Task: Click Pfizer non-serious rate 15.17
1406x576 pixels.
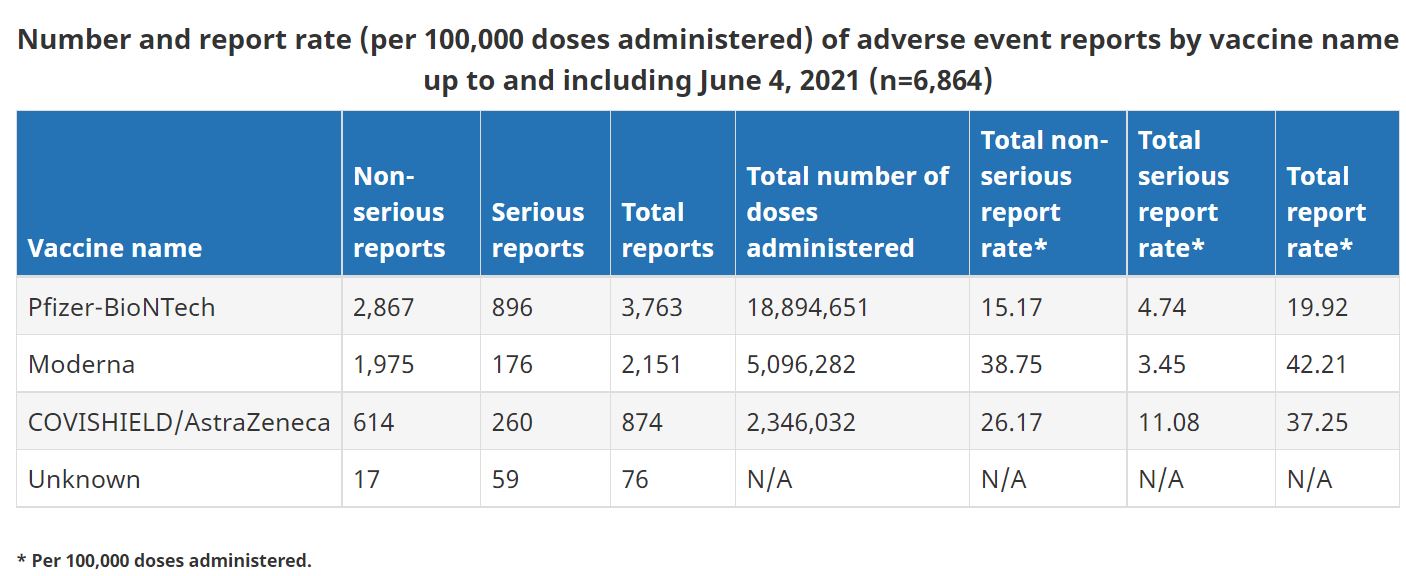Action: [1011, 307]
